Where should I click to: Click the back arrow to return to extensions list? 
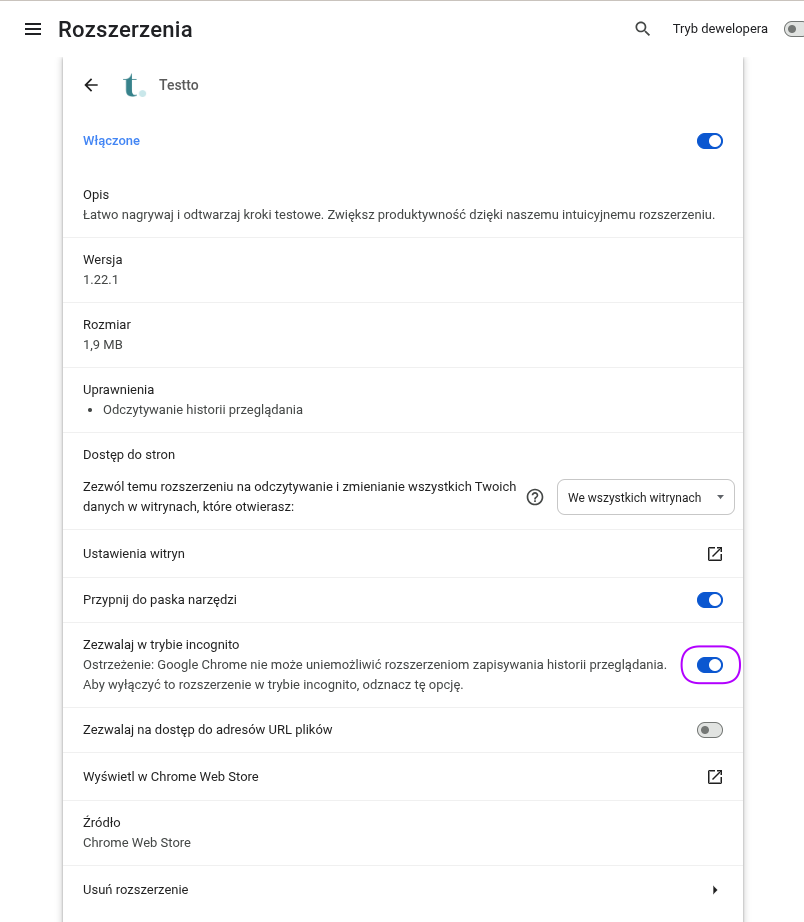(91, 85)
